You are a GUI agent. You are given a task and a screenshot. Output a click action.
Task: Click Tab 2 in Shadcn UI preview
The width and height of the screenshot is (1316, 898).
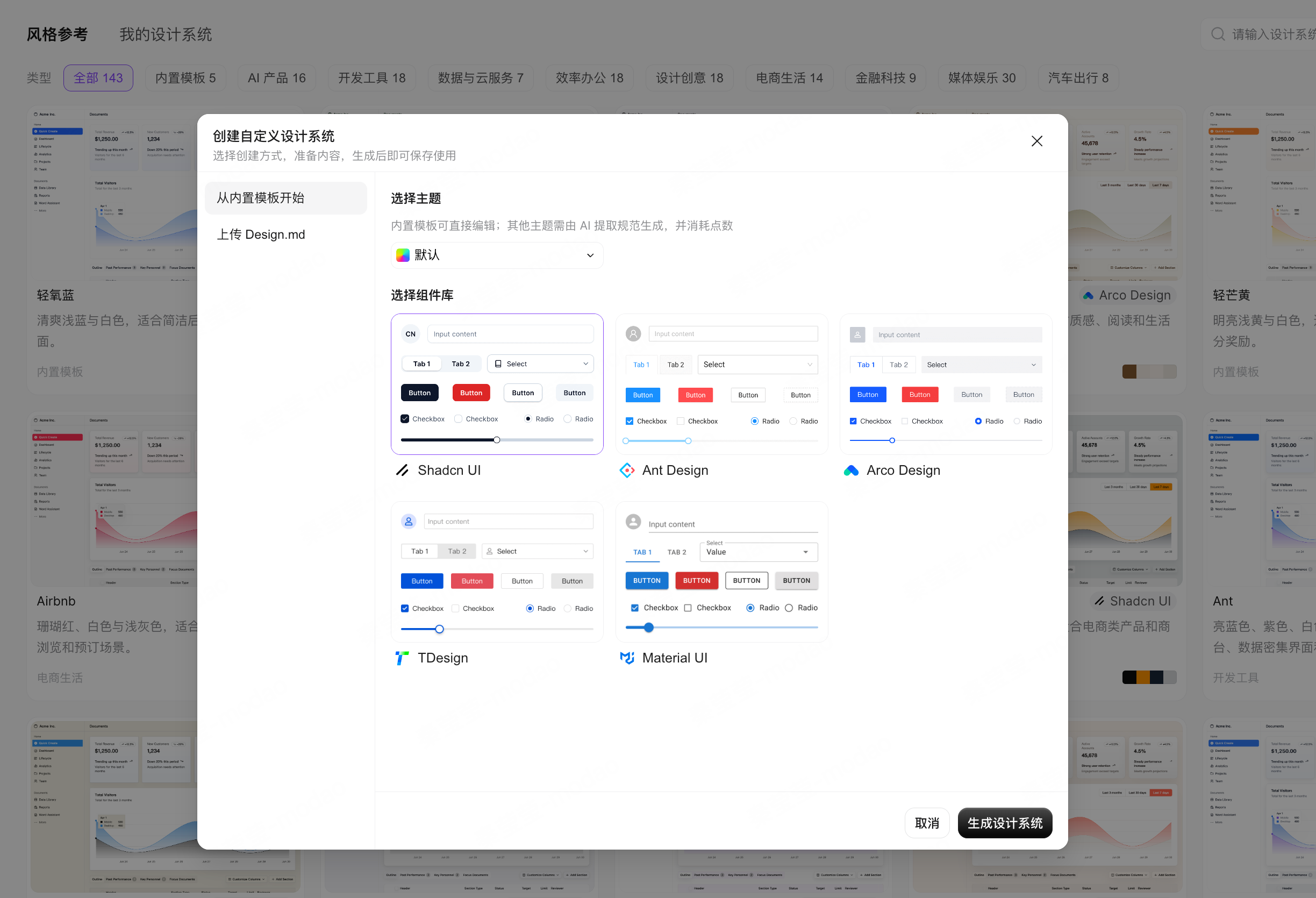460,364
